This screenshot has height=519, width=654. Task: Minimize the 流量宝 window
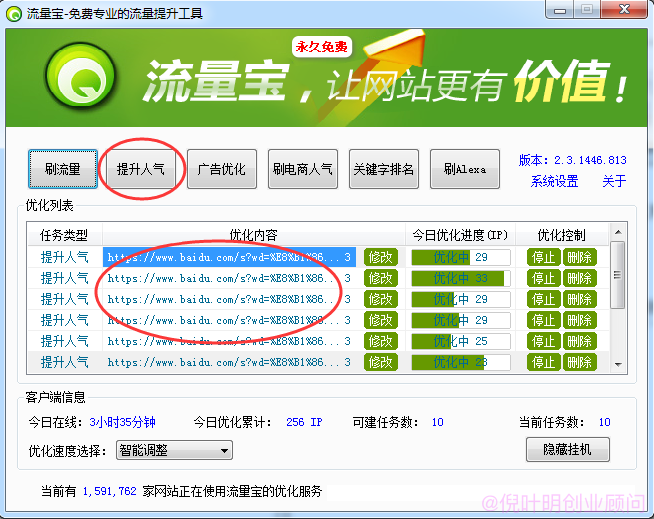tap(560, 10)
